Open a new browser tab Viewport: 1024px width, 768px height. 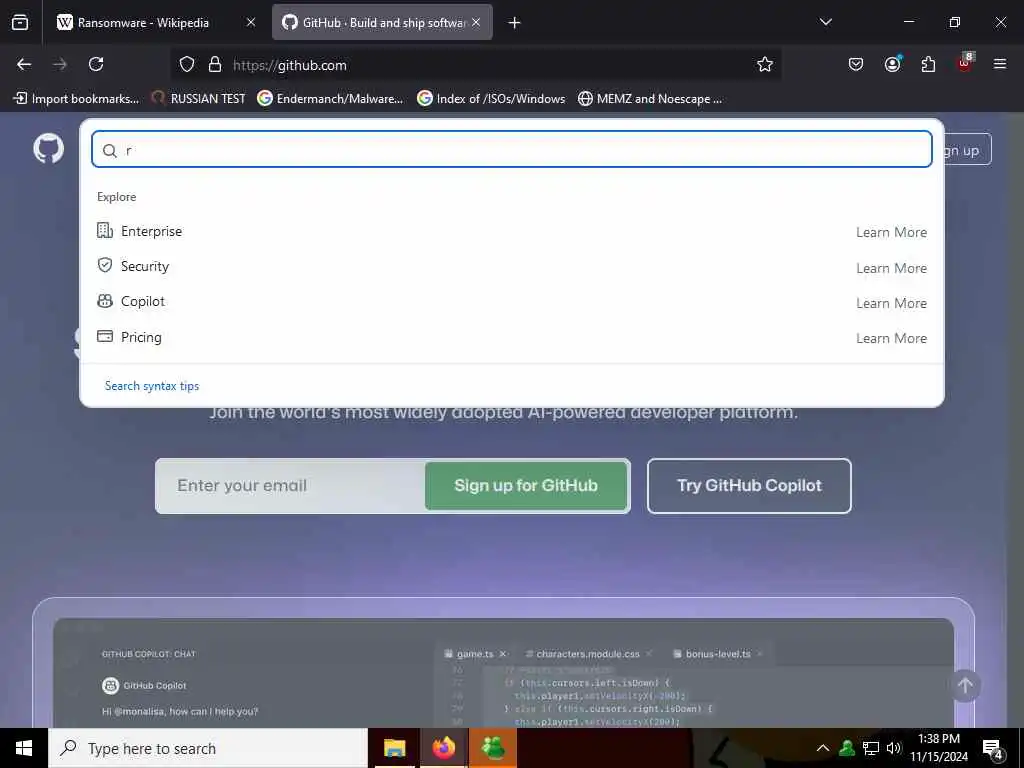pos(515,23)
